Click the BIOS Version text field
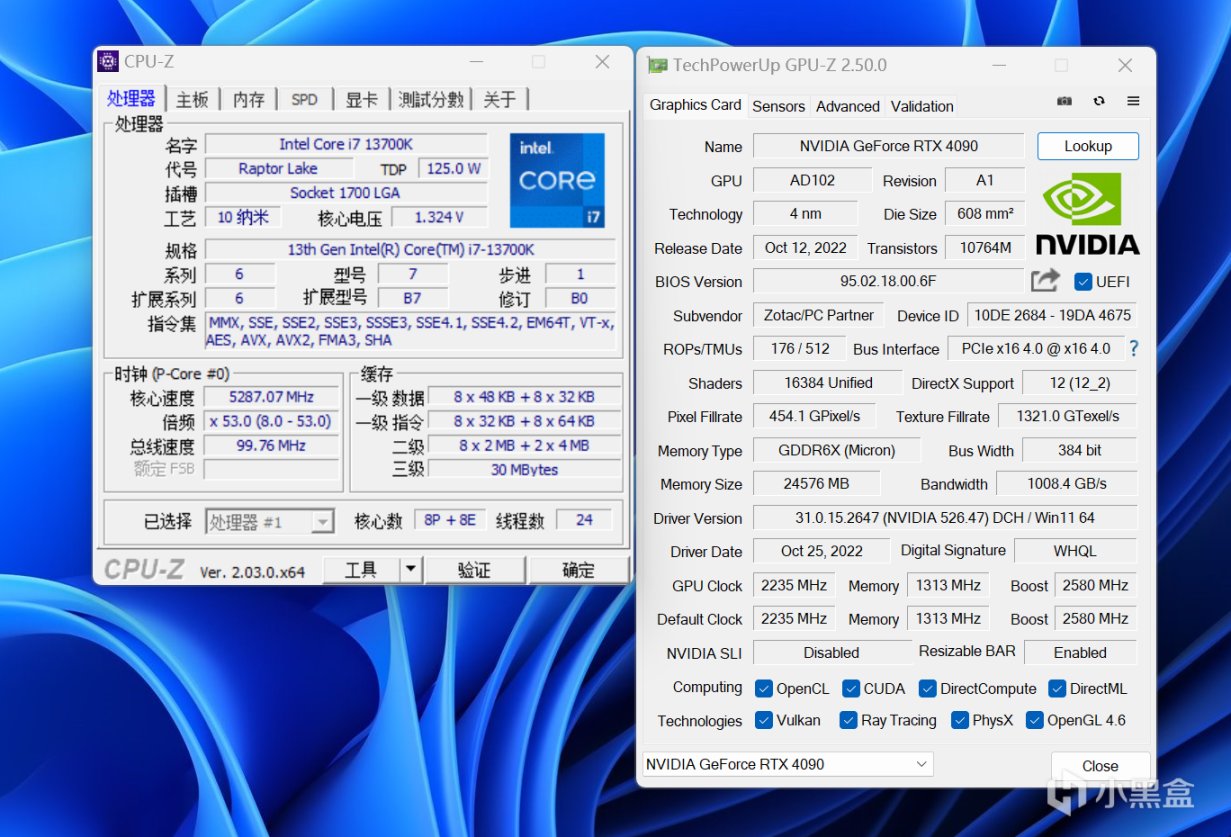This screenshot has height=837, width=1231. click(888, 282)
